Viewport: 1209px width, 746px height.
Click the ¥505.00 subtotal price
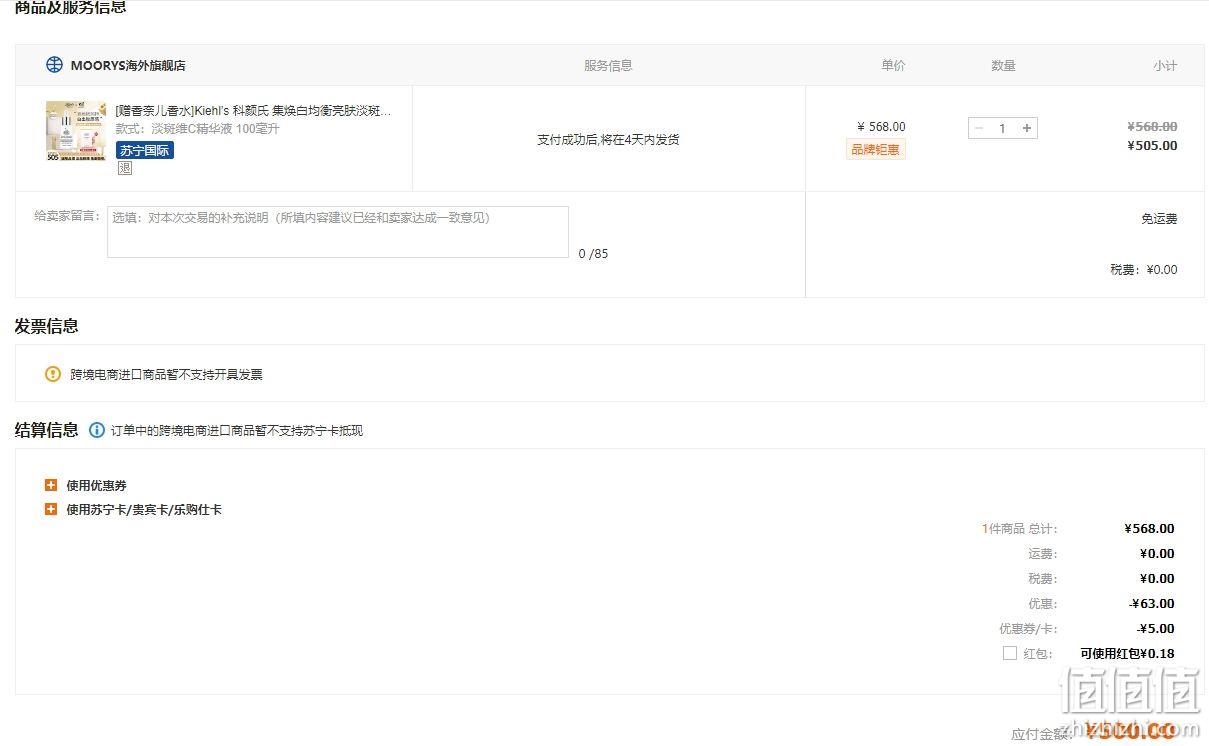pos(1152,146)
